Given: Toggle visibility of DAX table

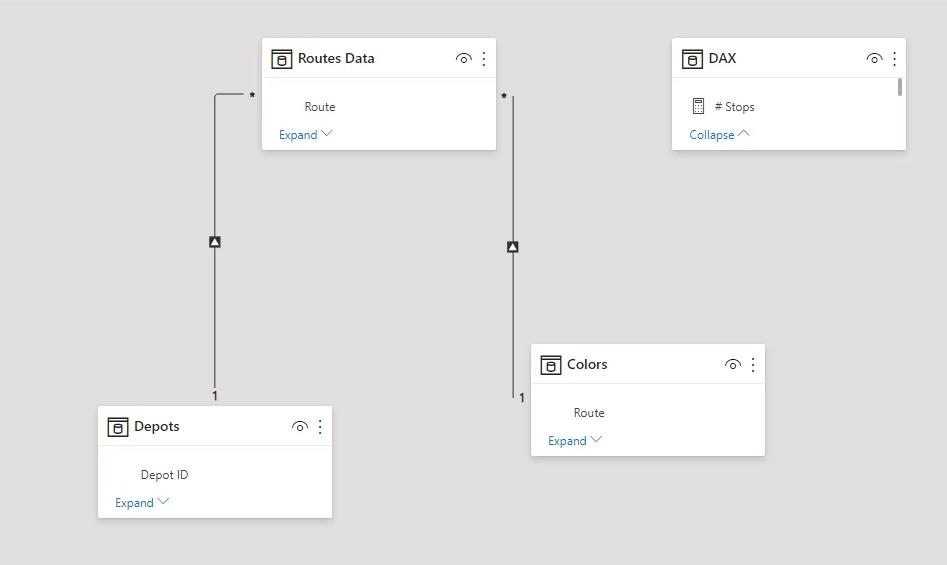Looking at the screenshot, I should pyautogui.click(x=874, y=59).
